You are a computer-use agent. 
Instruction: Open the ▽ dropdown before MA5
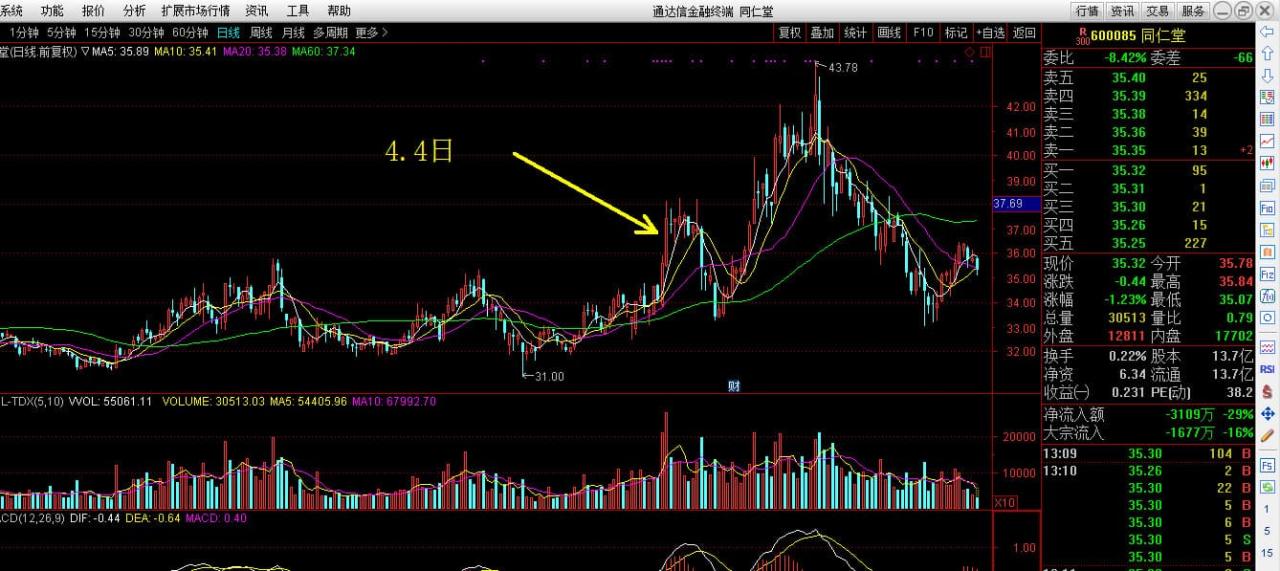pyautogui.click(x=86, y=51)
